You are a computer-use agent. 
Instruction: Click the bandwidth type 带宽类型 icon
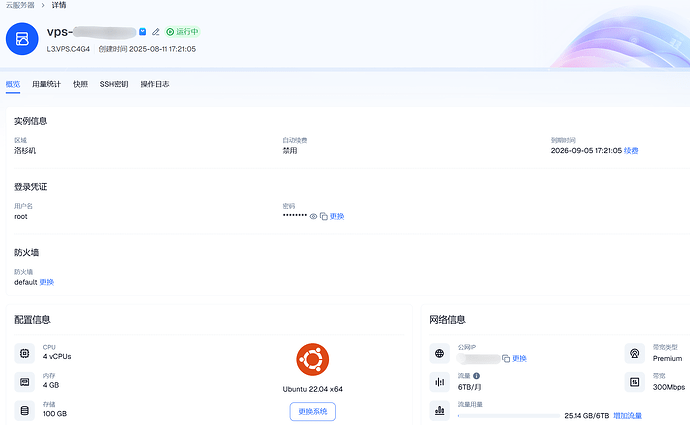(635, 353)
